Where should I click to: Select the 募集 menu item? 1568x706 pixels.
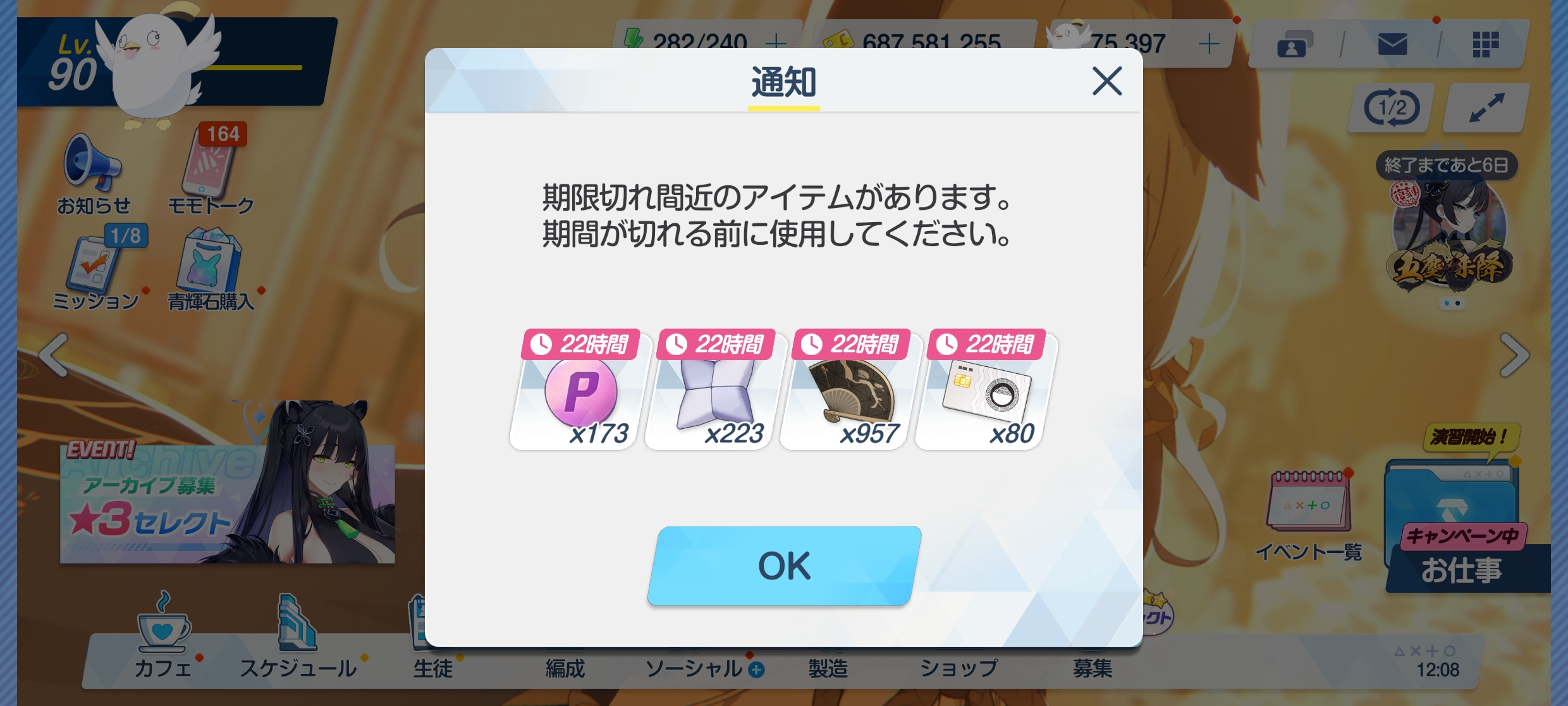tap(1092, 668)
